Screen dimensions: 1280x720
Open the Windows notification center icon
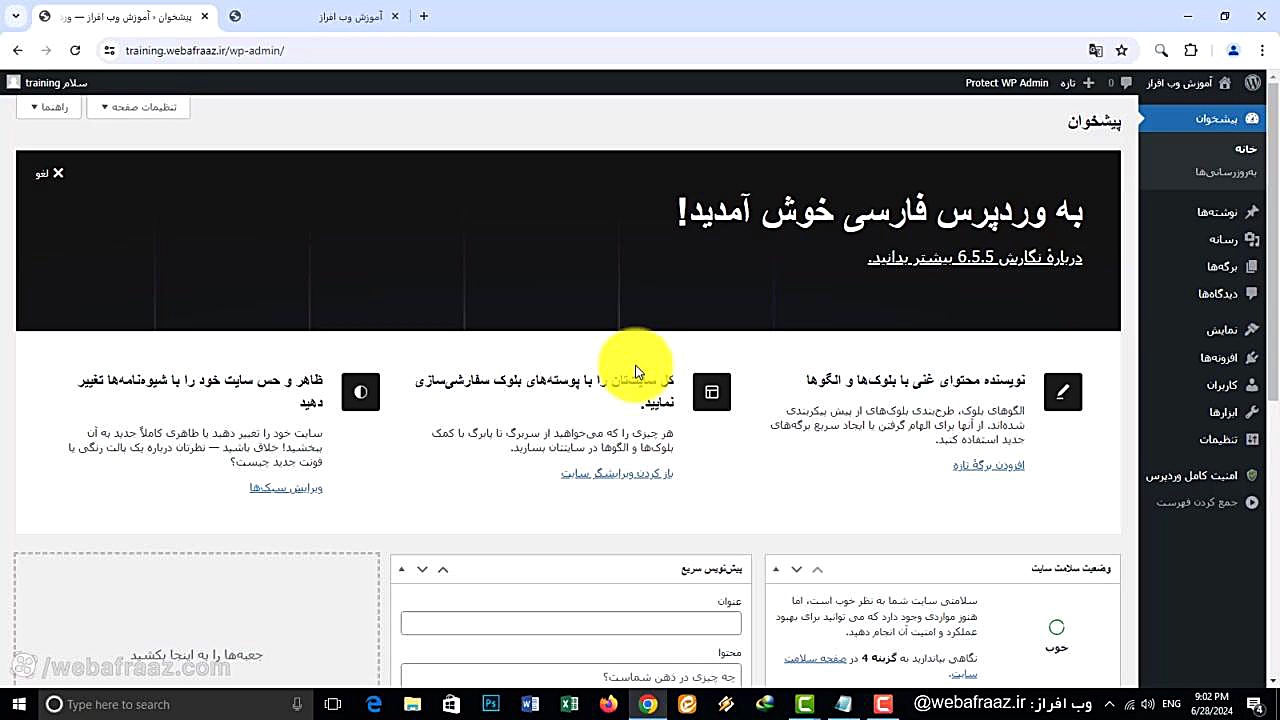[x=1254, y=704]
